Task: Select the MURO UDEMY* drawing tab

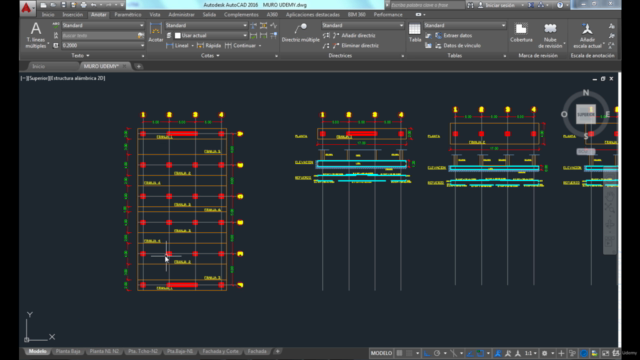Action: (x=101, y=66)
